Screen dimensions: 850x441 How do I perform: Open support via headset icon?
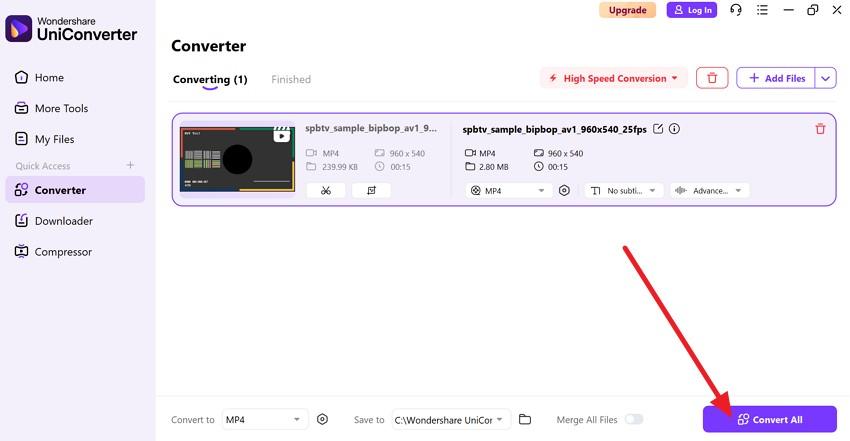click(736, 10)
